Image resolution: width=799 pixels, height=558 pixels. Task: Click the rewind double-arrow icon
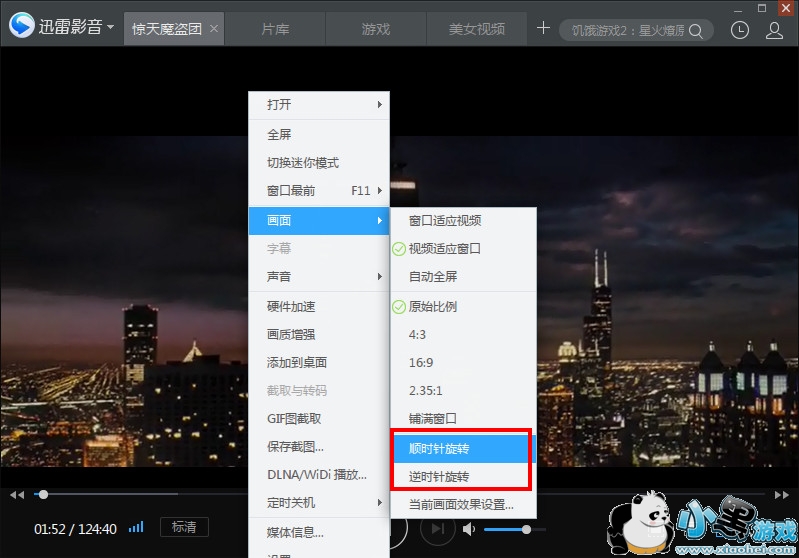(x=17, y=495)
